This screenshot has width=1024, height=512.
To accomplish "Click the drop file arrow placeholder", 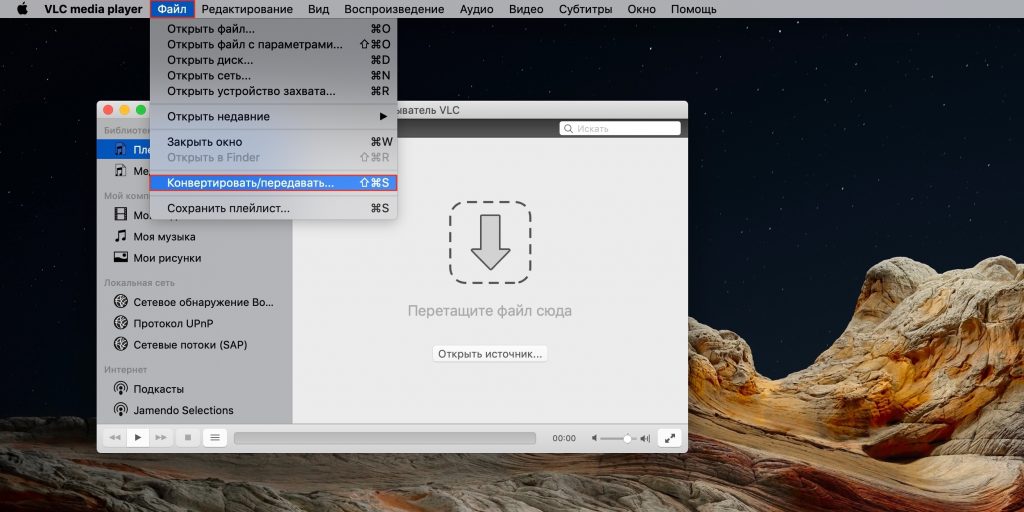I will [490, 242].
